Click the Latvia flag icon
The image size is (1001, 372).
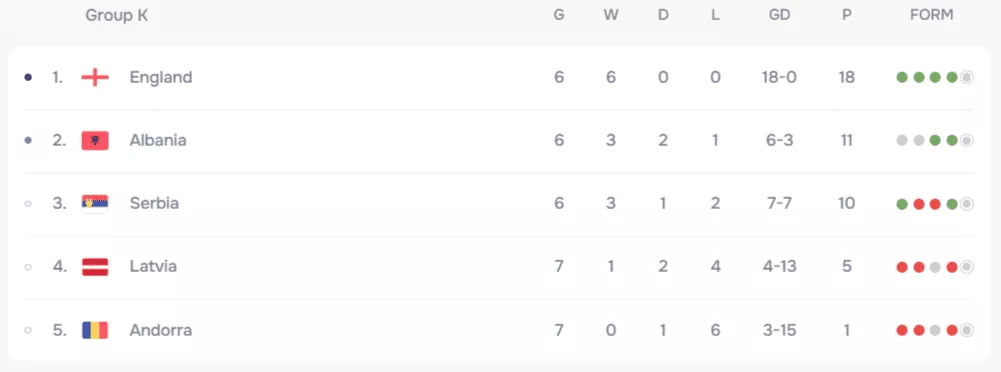[x=95, y=267]
